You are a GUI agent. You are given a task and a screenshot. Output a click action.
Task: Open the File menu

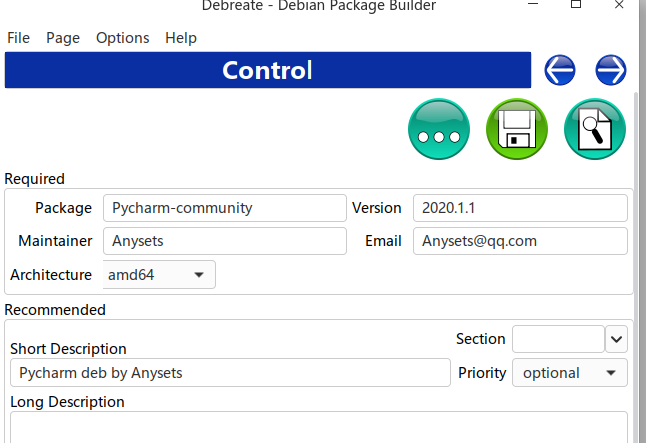point(19,38)
